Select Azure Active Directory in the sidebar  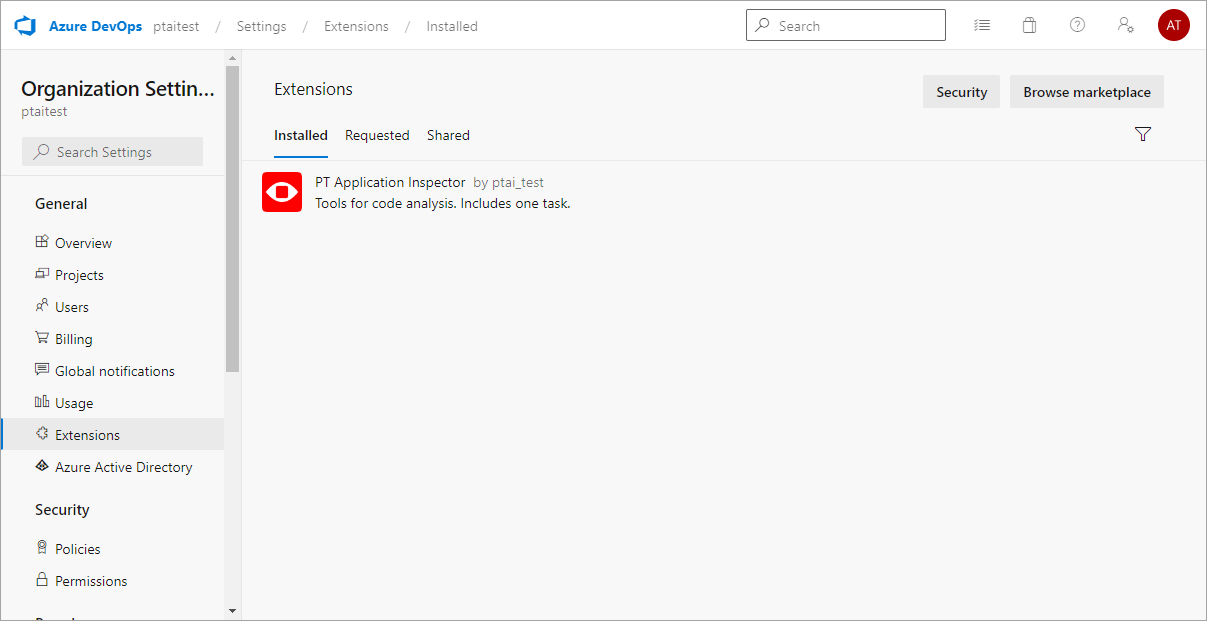[x=123, y=466]
